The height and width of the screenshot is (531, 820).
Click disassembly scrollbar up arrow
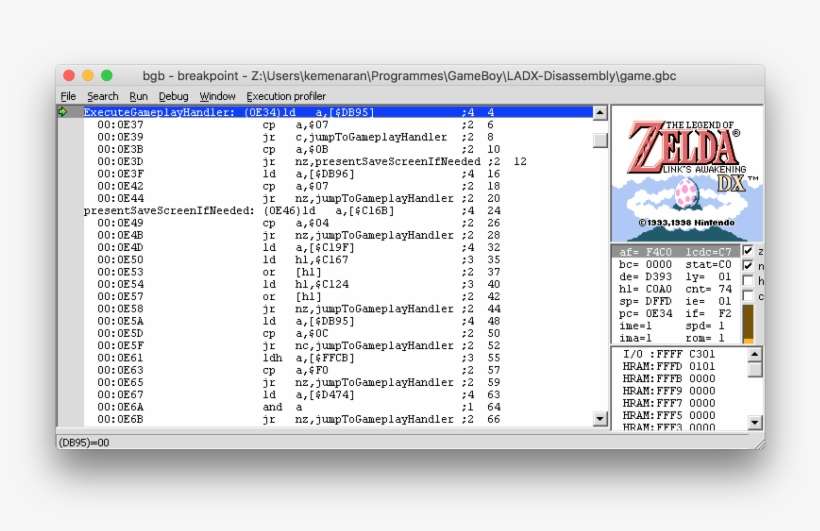600,112
